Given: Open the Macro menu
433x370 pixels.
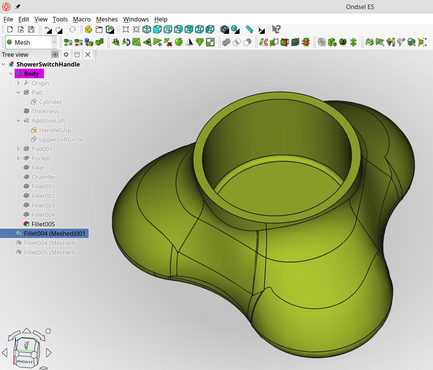Looking at the screenshot, I should click(x=82, y=19).
